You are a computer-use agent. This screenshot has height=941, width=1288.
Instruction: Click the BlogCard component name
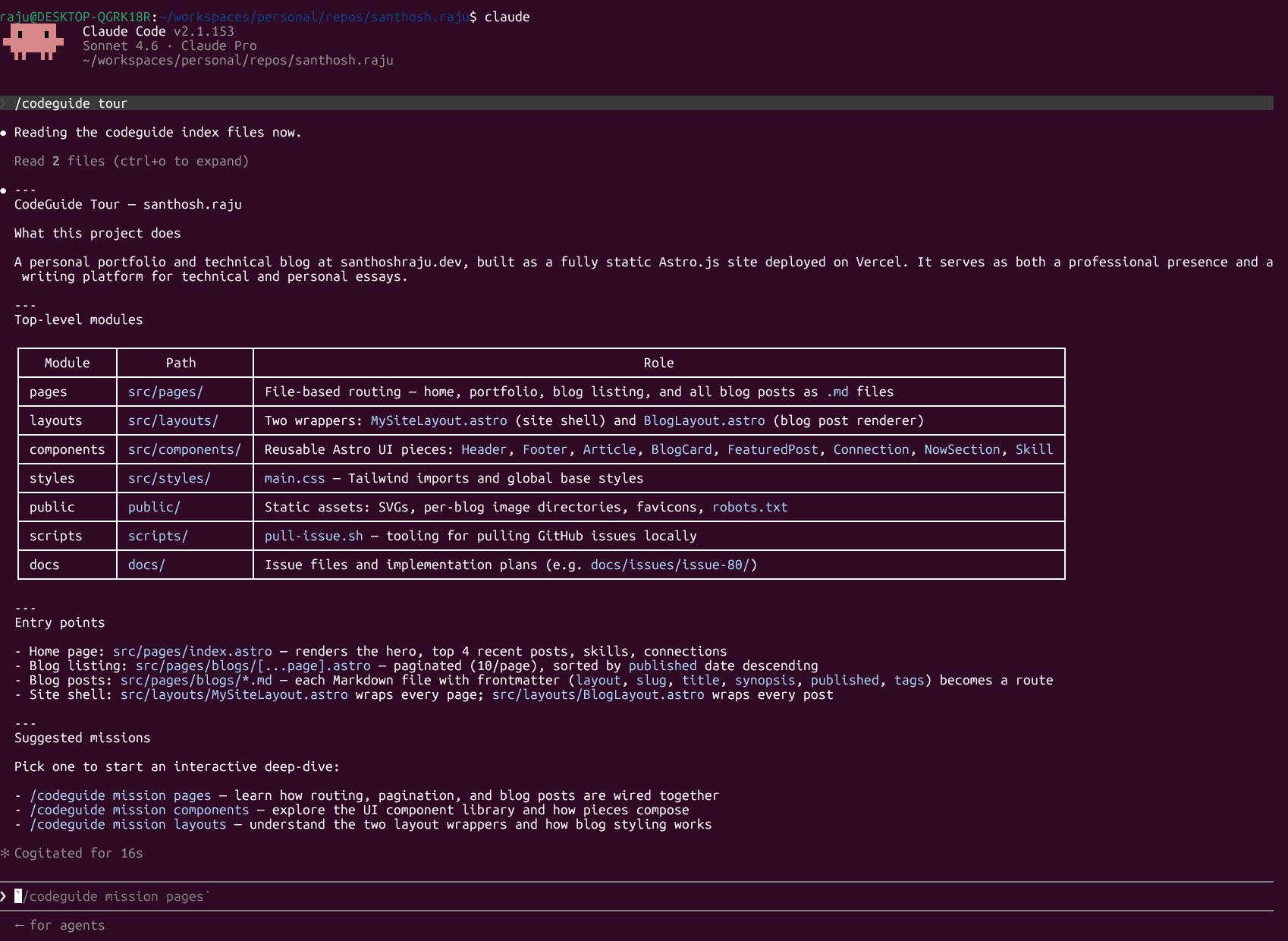(x=681, y=449)
